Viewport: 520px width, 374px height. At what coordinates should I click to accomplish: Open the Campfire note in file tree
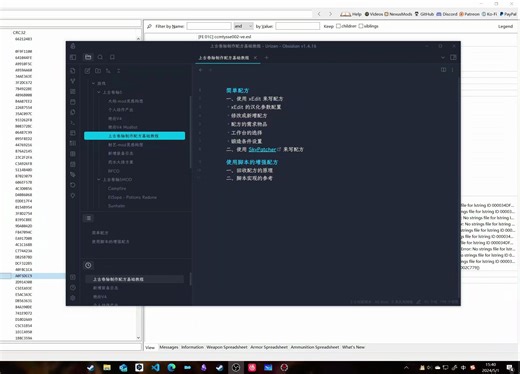[x=117, y=188]
